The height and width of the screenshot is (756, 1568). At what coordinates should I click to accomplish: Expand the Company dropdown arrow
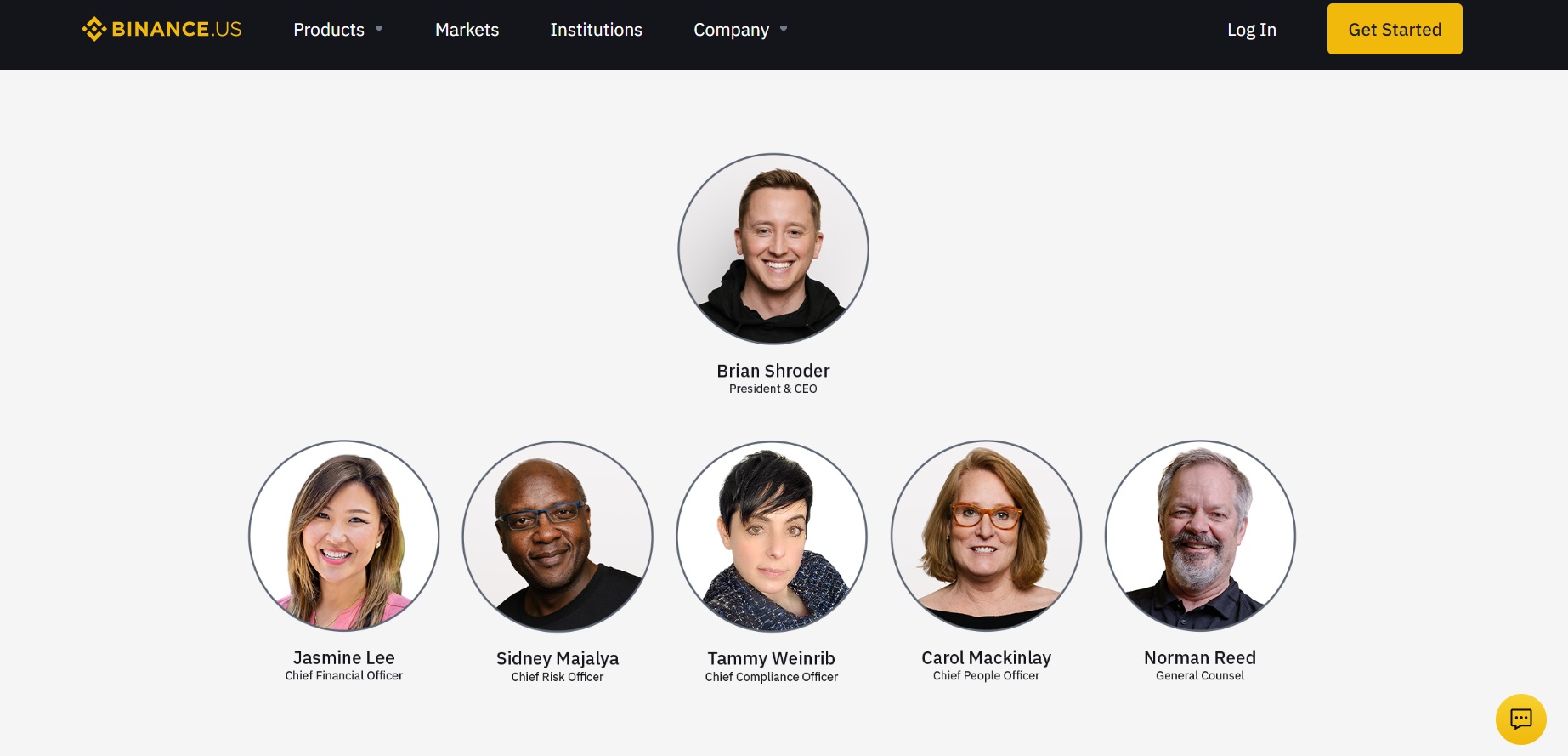784,29
